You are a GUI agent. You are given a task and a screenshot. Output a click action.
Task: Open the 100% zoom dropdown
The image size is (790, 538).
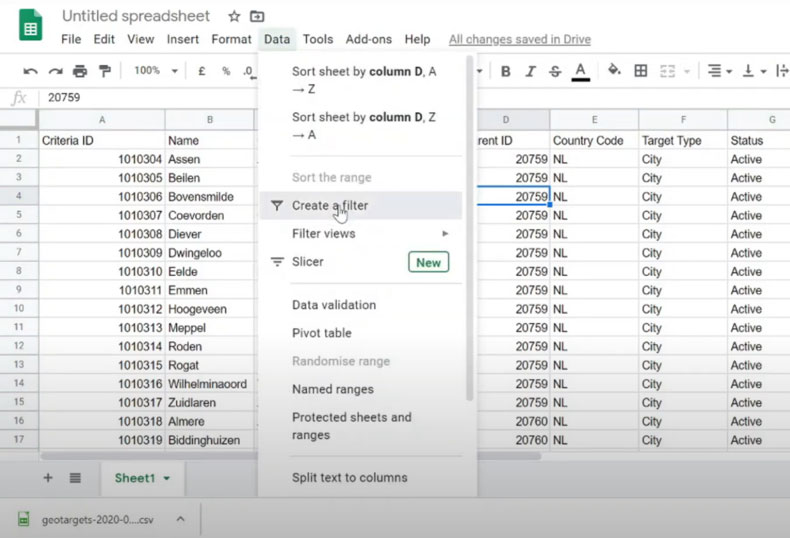[x=156, y=71]
